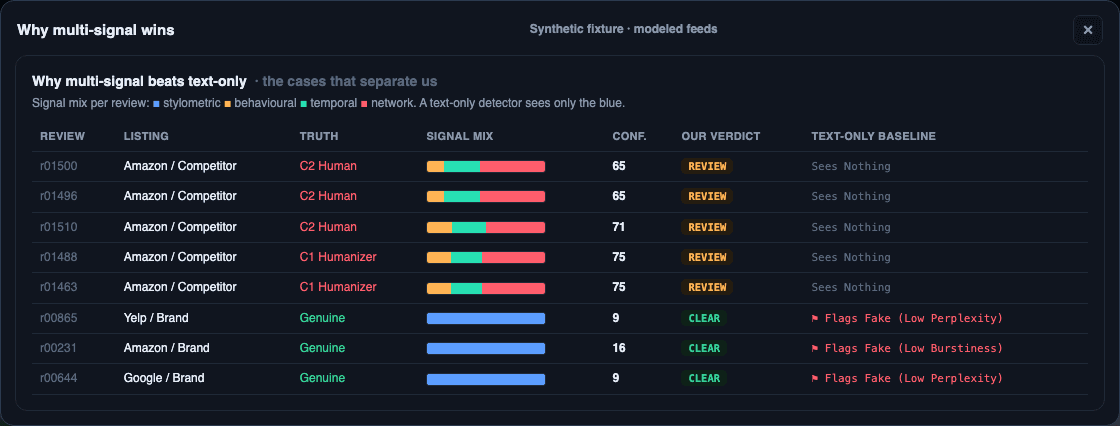
Task: Click the signal mix bar for r01500
Action: [x=486, y=167]
